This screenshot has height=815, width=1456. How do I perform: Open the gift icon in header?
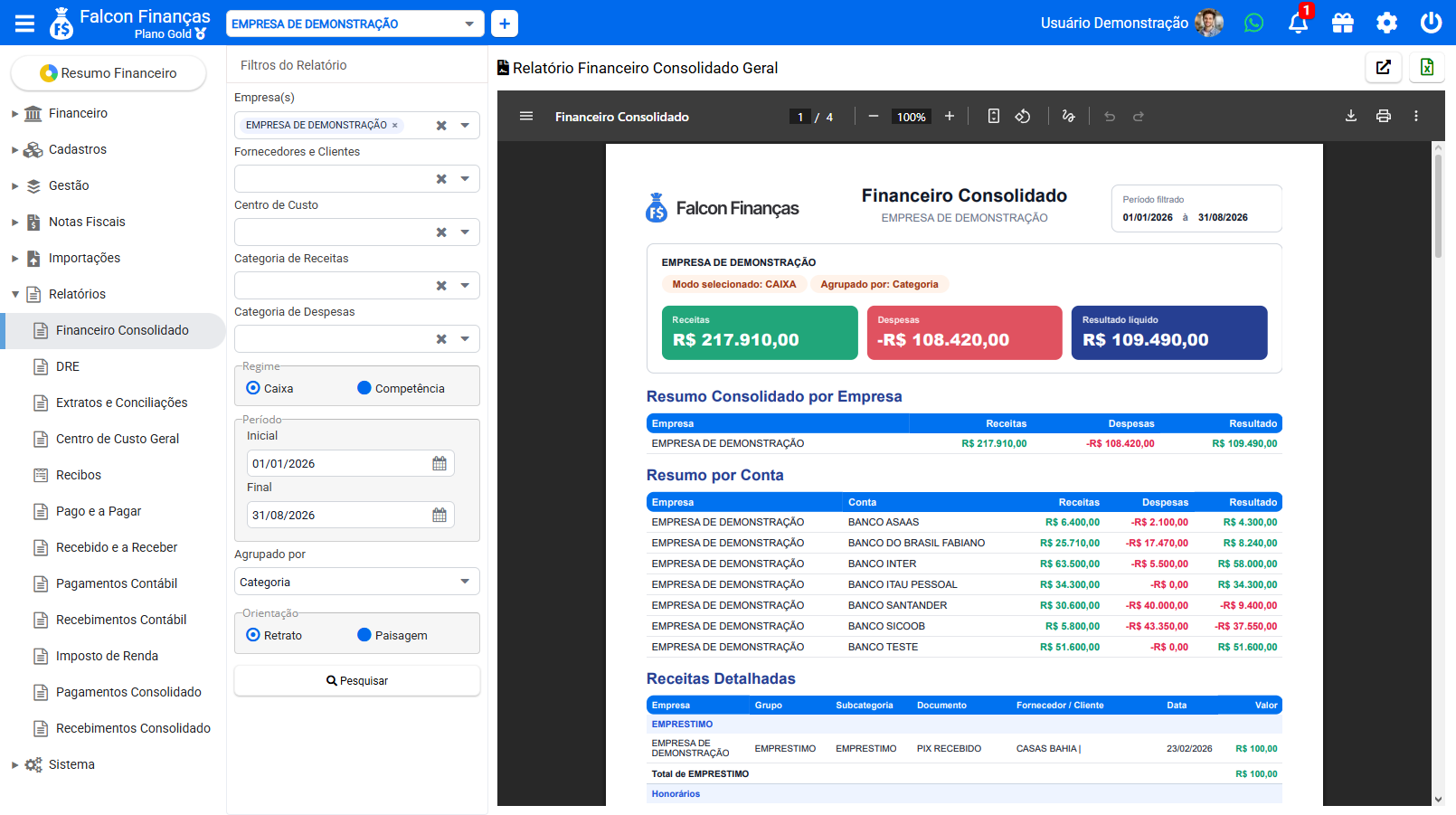tap(1342, 23)
